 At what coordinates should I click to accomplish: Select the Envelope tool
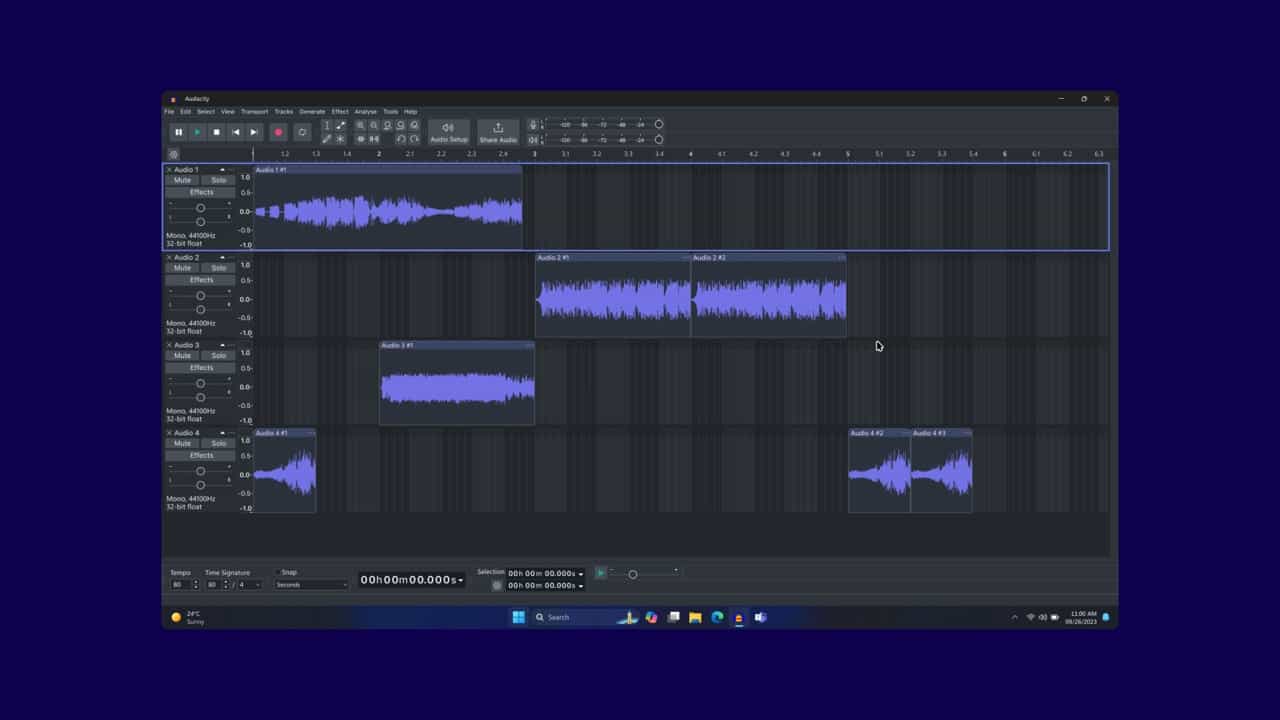tap(341, 125)
